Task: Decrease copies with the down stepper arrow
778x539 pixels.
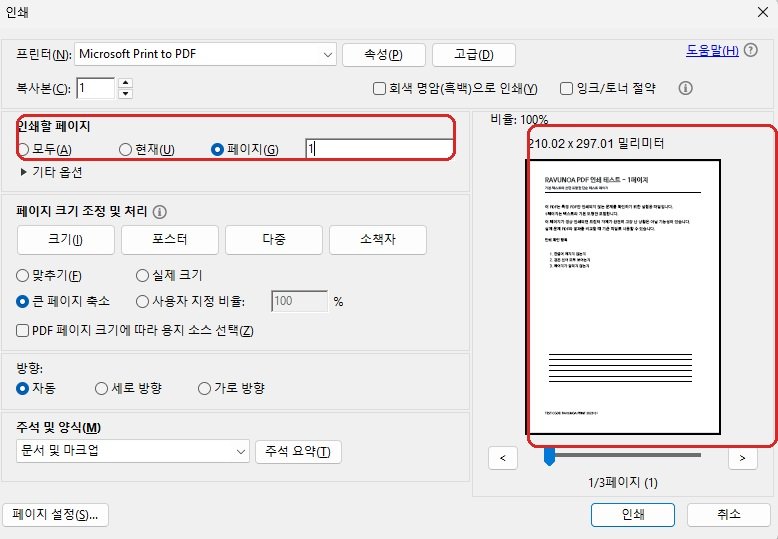Action: pos(126,93)
